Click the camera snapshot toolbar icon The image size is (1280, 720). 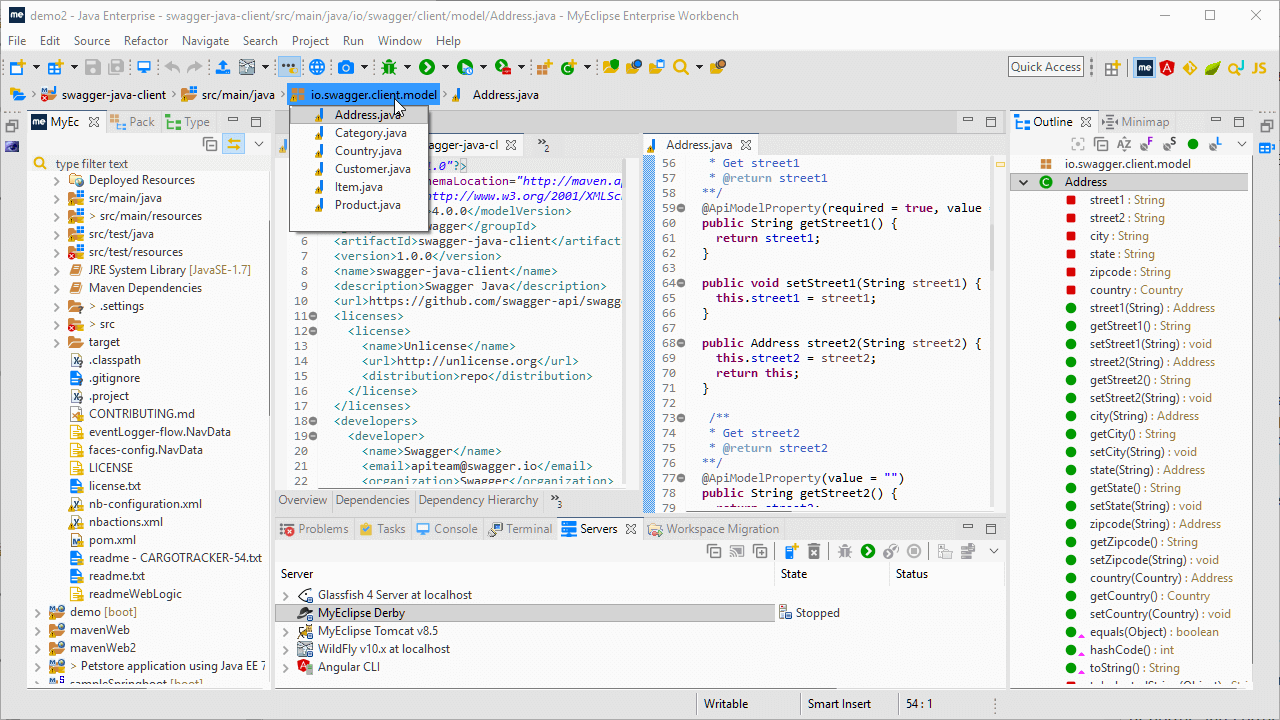tap(346, 67)
